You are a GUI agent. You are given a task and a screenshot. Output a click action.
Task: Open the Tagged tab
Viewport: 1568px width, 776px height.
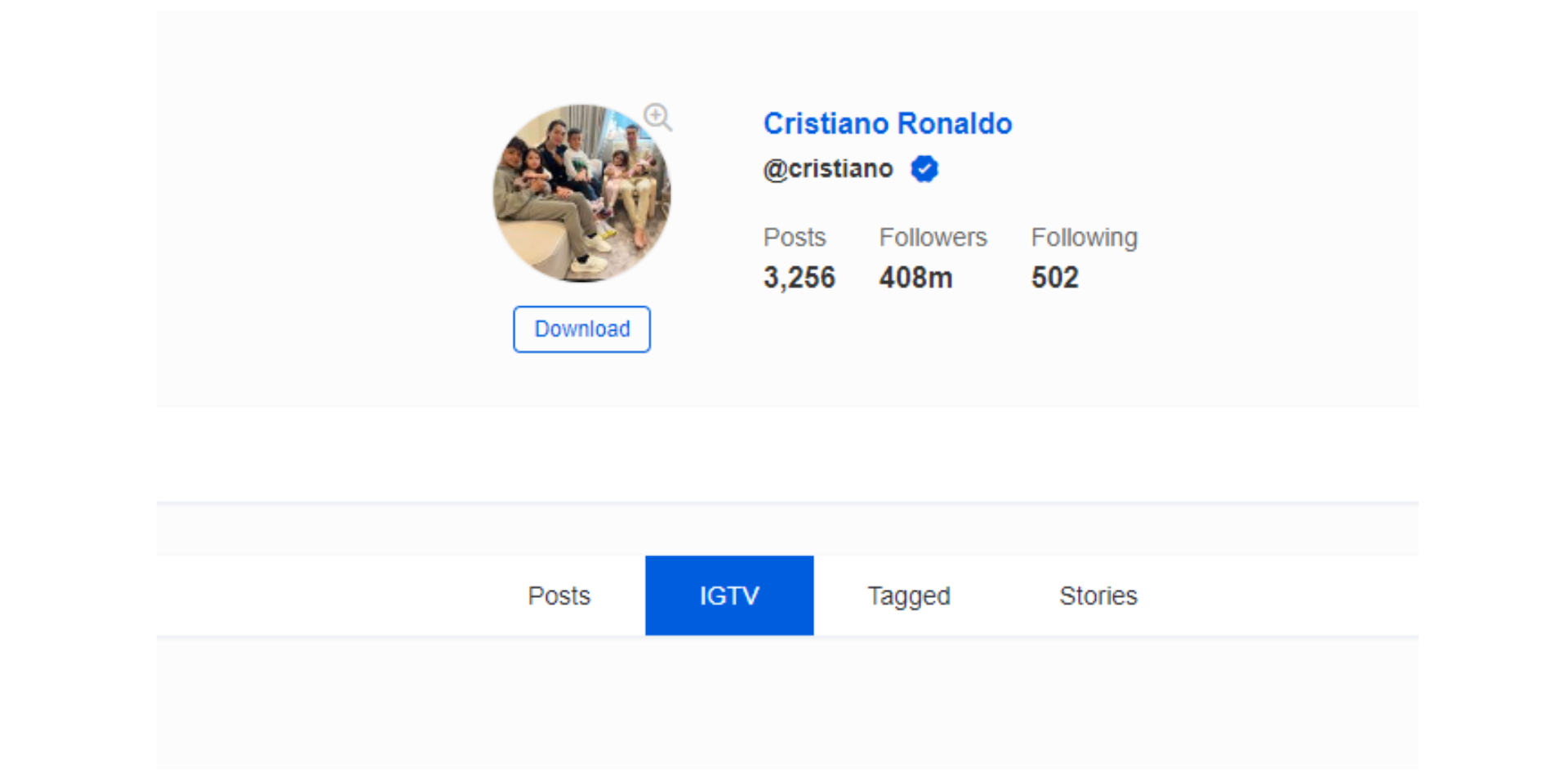point(908,595)
